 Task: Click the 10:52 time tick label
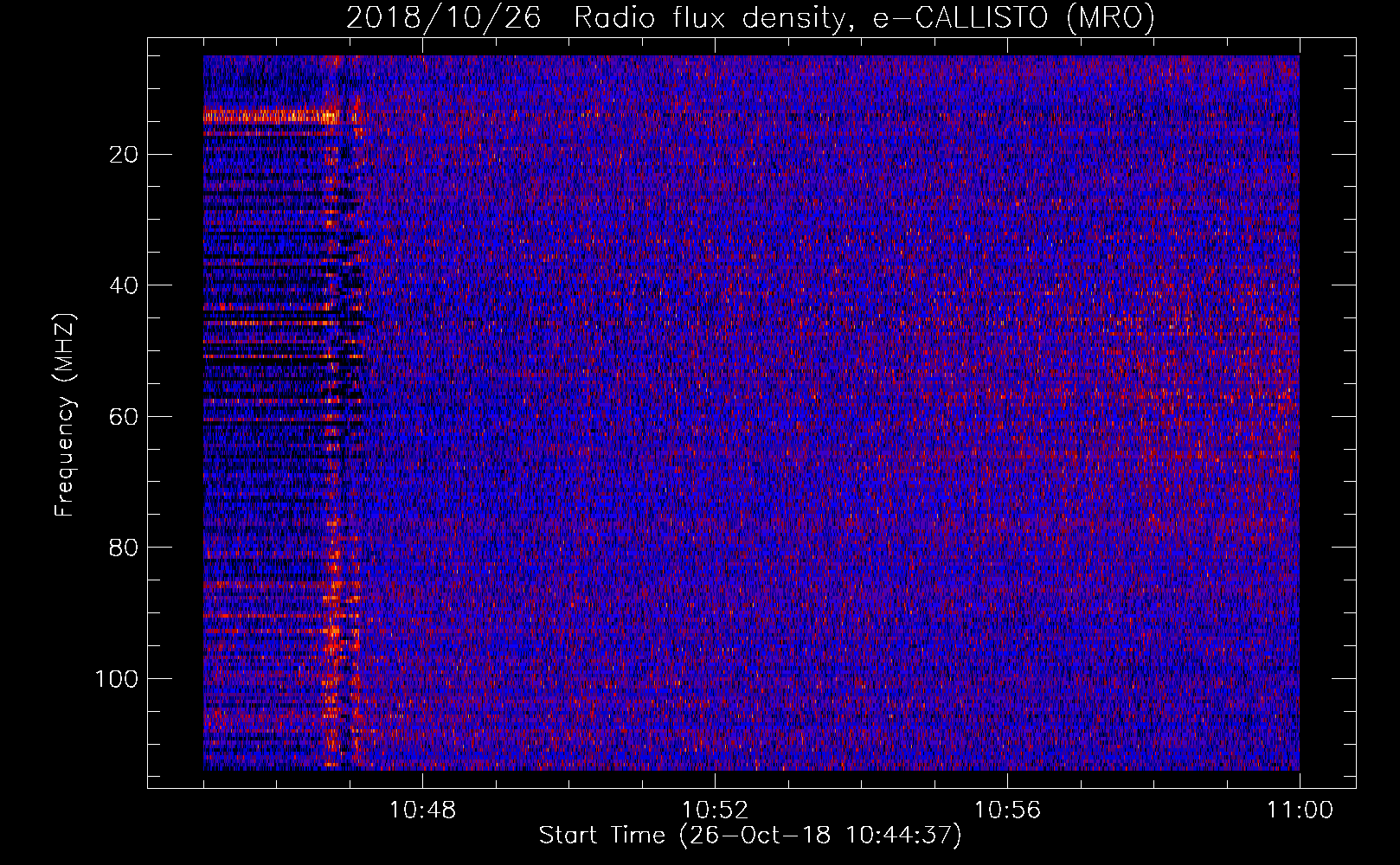[x=715, y=811]
